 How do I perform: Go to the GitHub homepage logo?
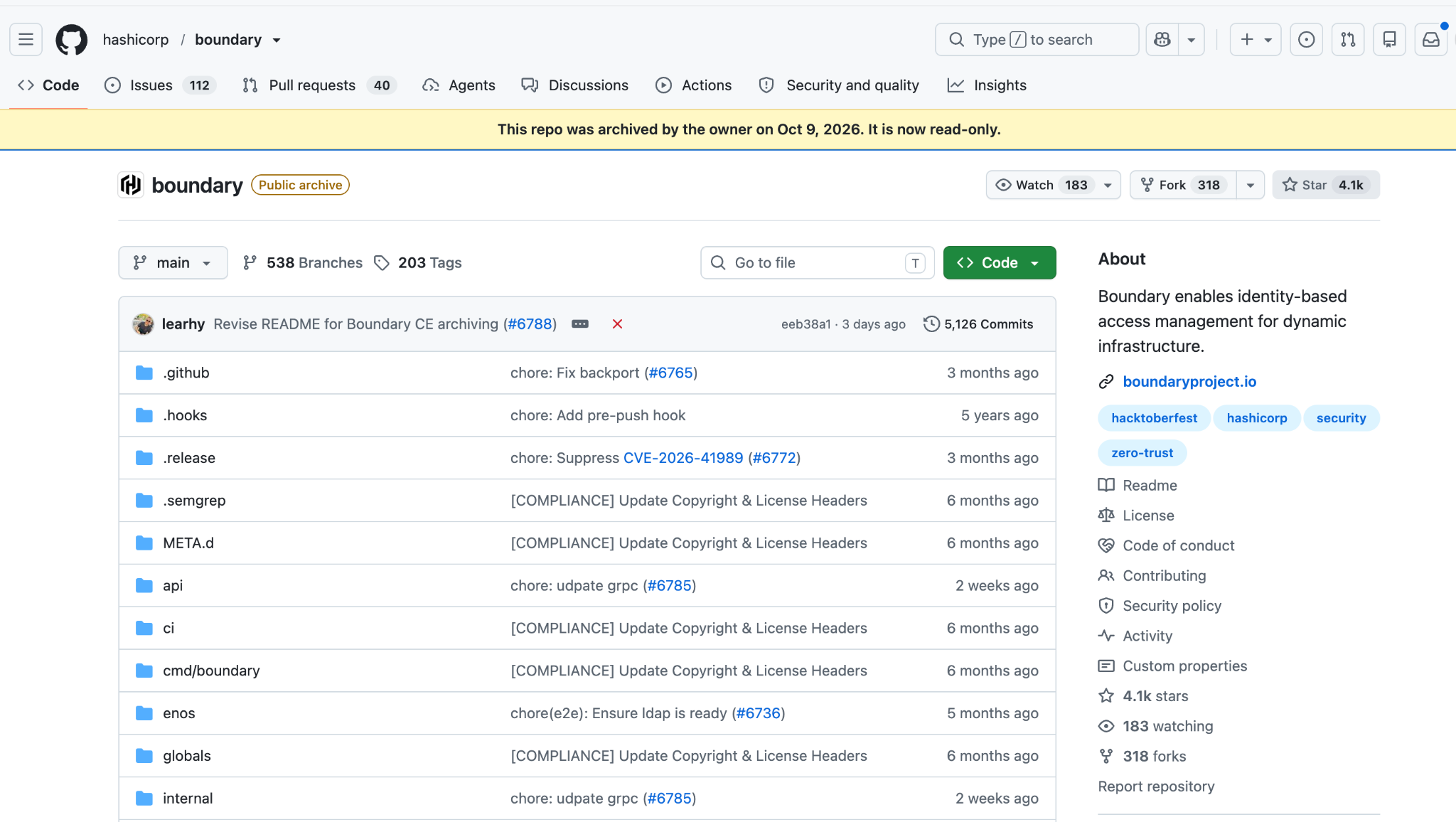(72, 39)
